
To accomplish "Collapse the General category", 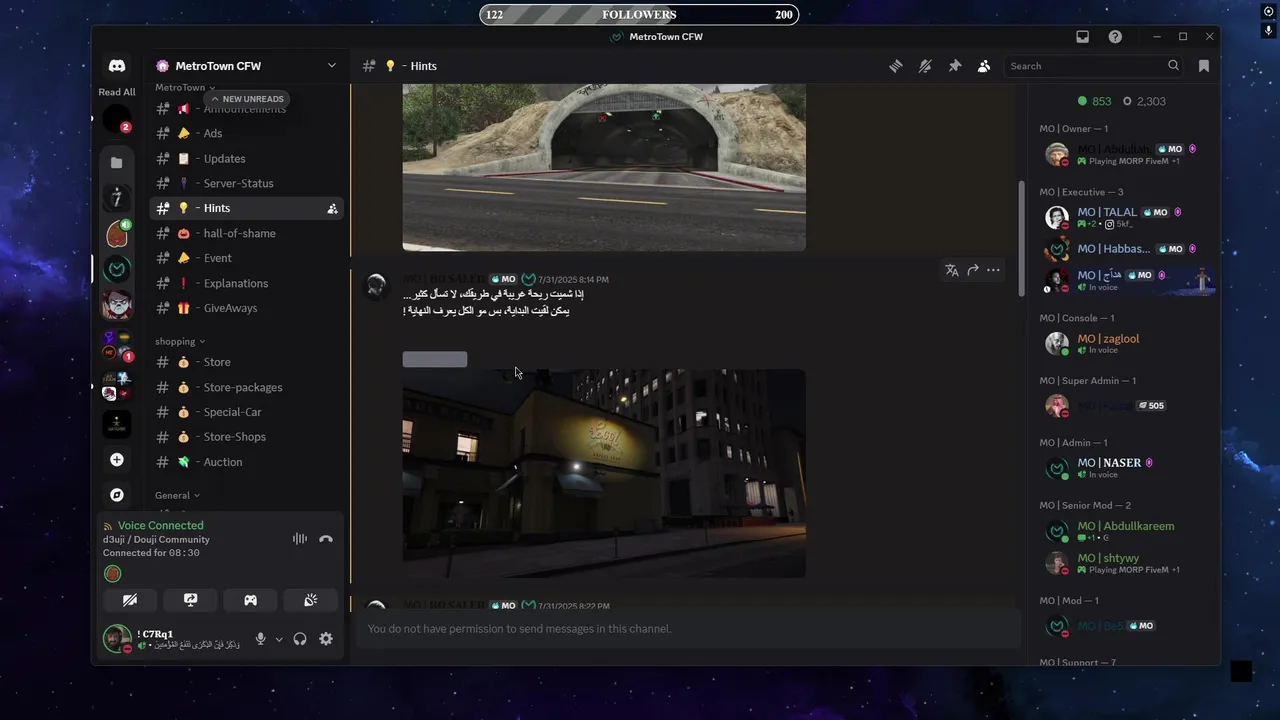I will 177,496.
